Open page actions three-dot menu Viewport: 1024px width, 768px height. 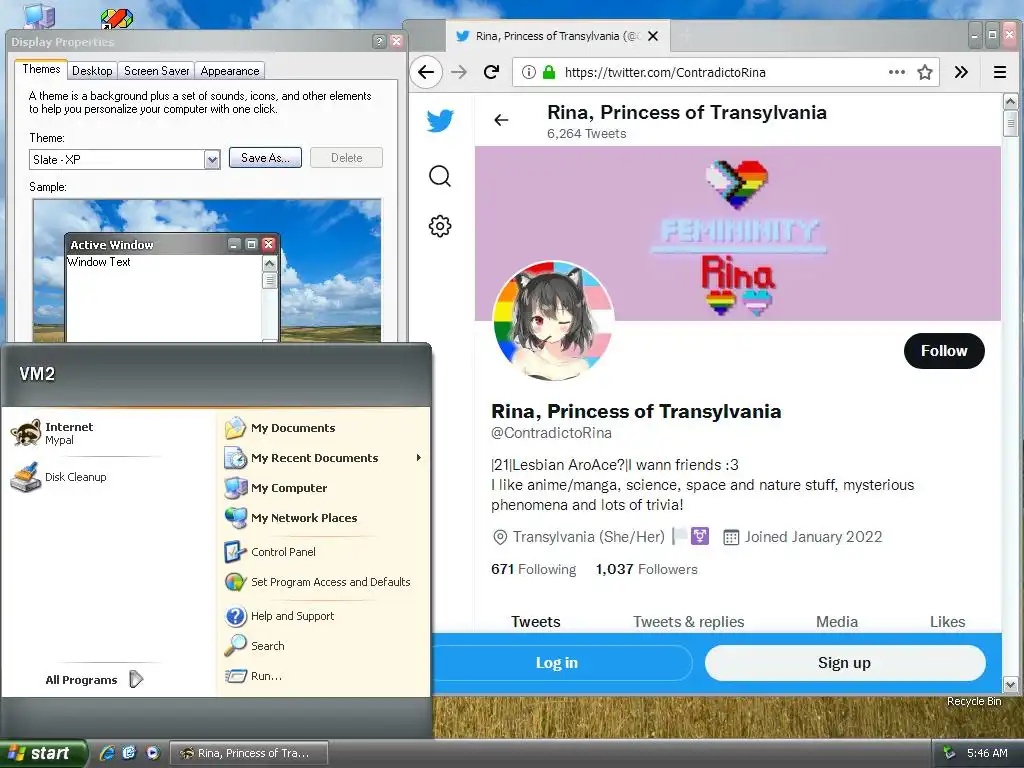897,72
